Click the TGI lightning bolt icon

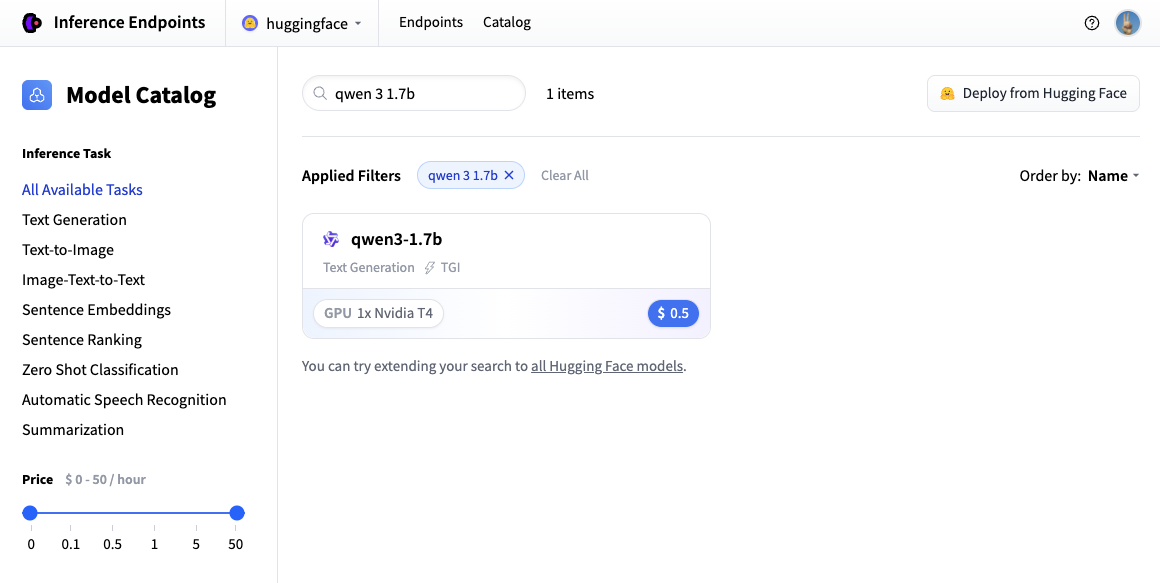pyautogui.click(x=429, y=268)
